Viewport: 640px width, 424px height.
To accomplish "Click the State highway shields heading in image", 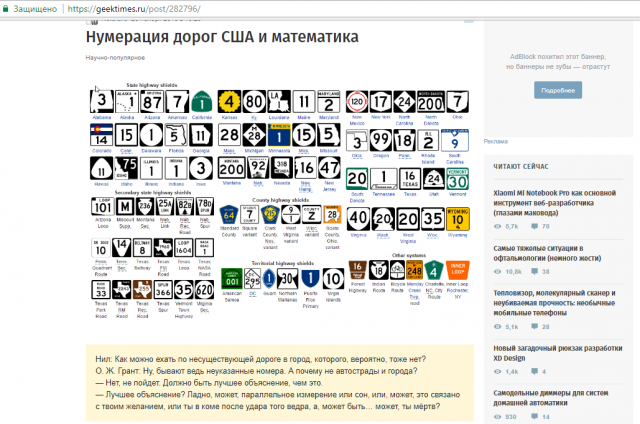I will [151, 85].
